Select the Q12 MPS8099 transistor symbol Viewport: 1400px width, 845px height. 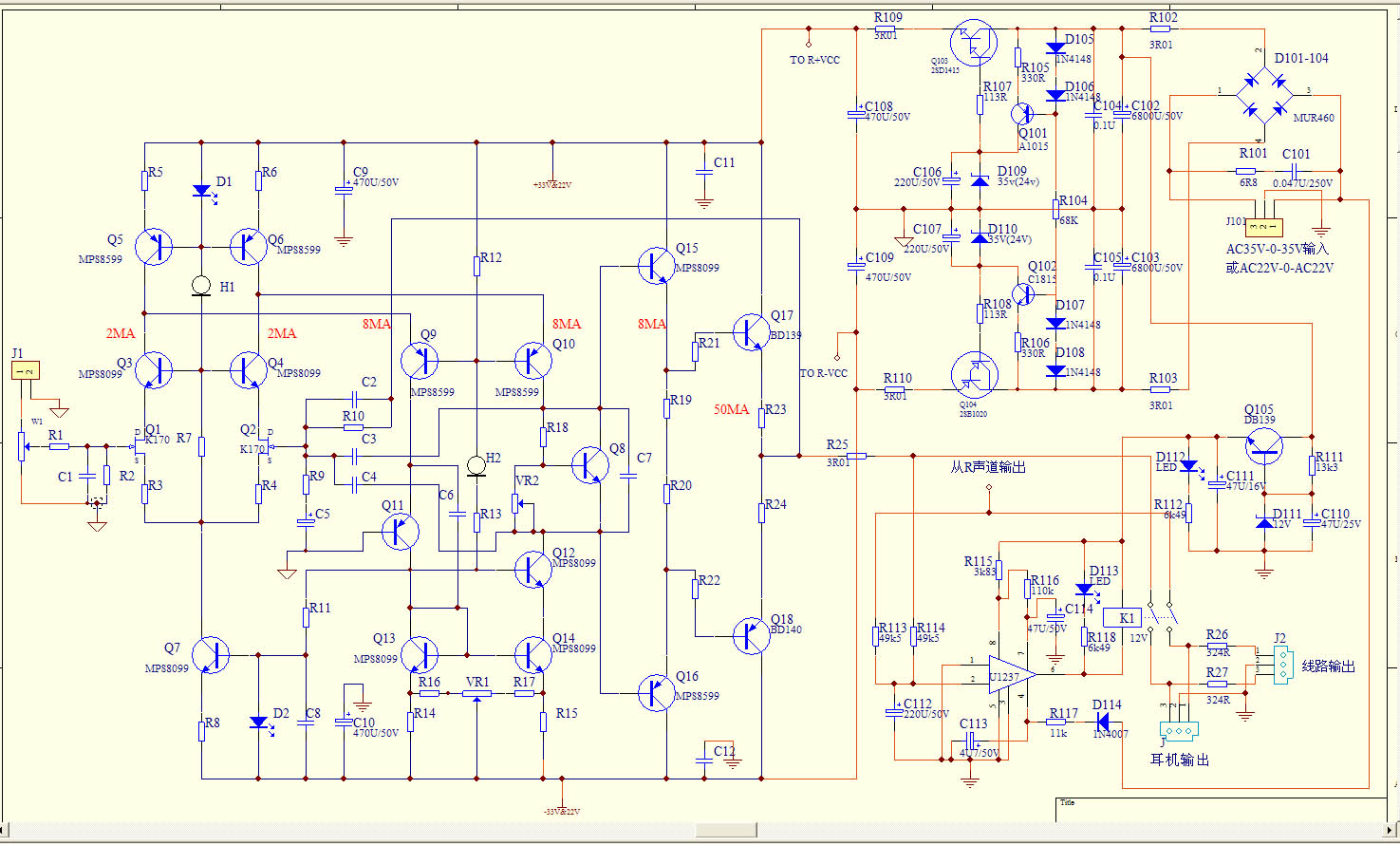coord(532,570)
